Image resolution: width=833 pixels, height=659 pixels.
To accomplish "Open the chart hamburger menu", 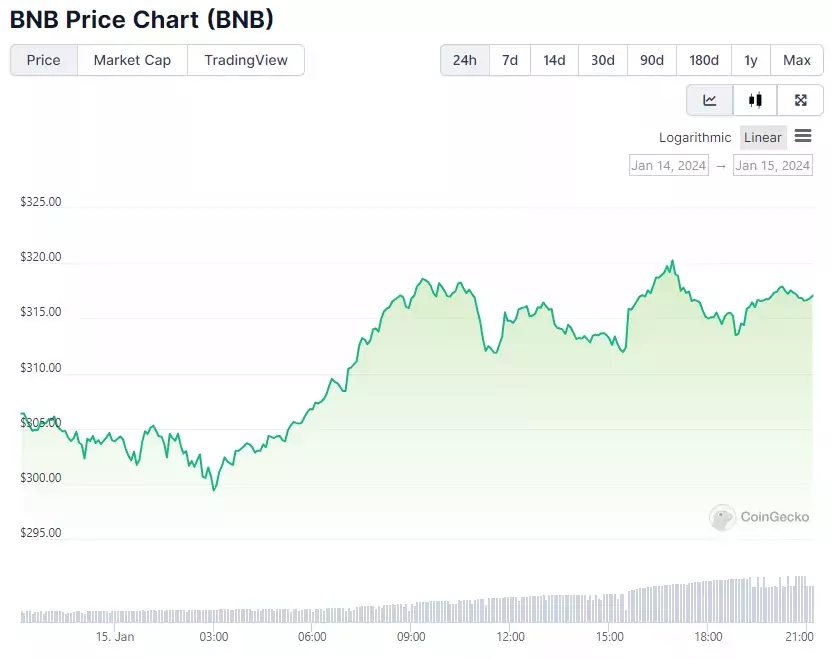I will pos(803,136).
